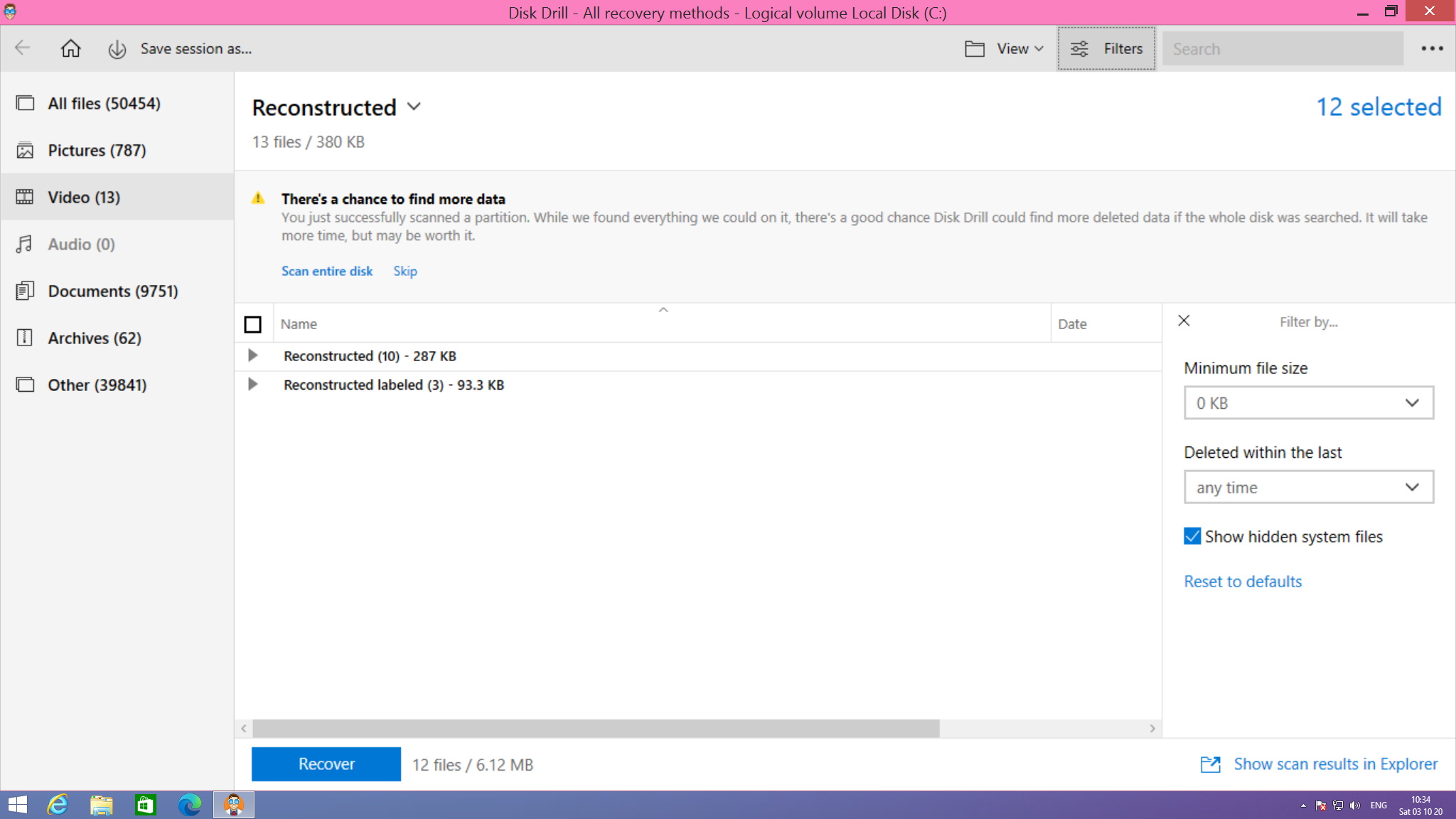Open the Home screen icon
This screenshot has width=1456, height=819.
(70, 48)
